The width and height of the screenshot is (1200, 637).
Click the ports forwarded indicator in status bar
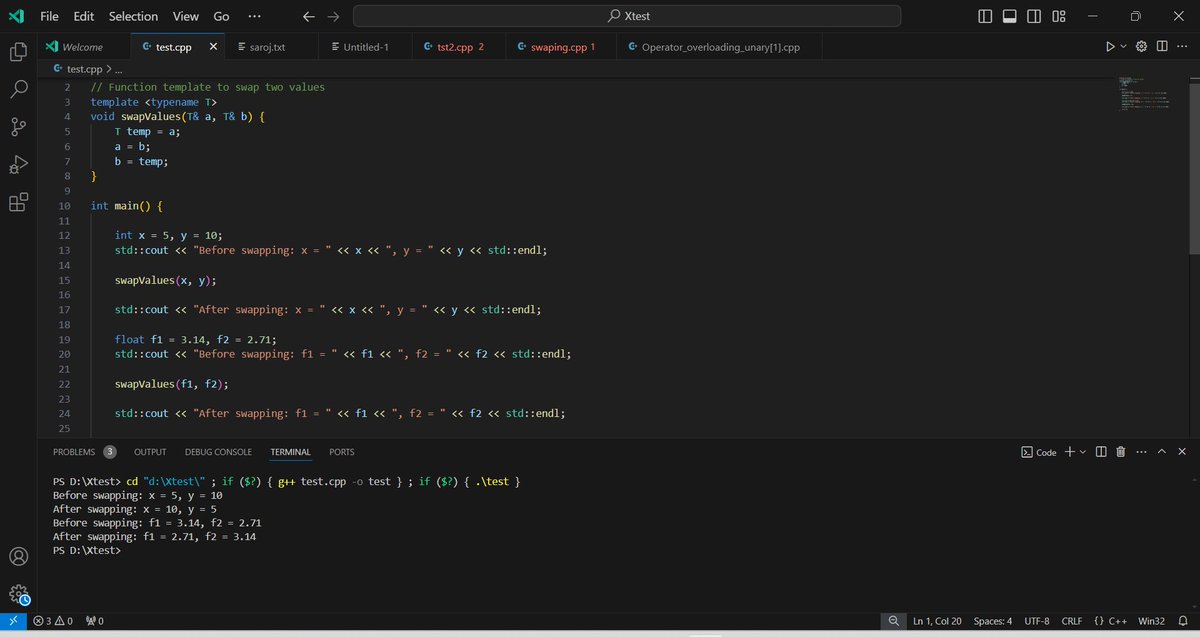(x=95, y=621)
